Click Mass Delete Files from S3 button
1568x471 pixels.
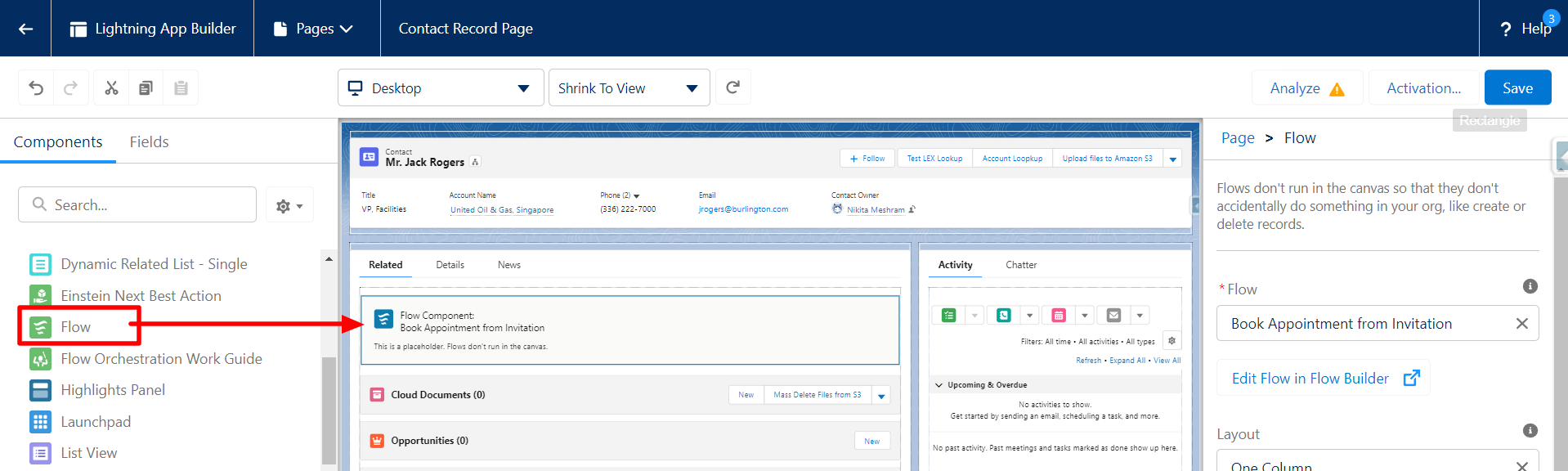click(817, 395)
